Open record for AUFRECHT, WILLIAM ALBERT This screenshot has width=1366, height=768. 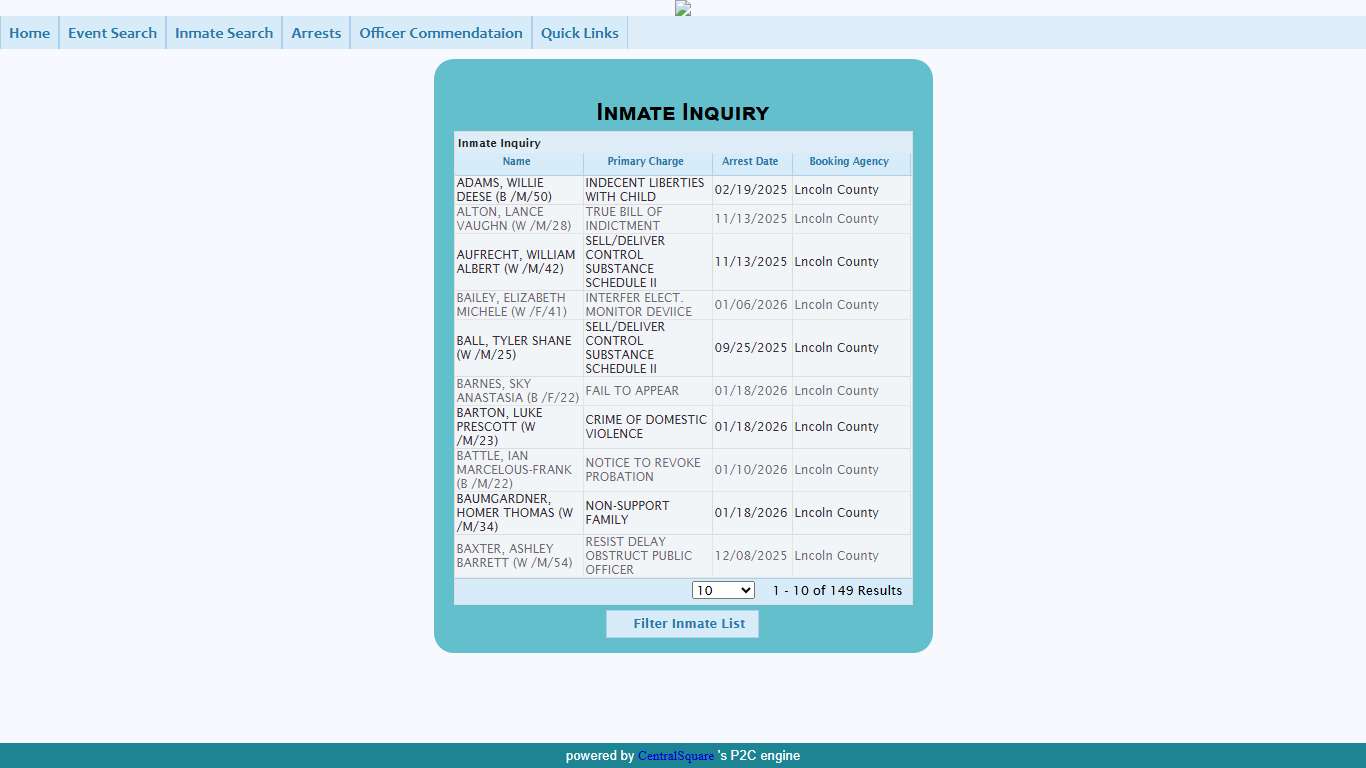click(516, 262)
